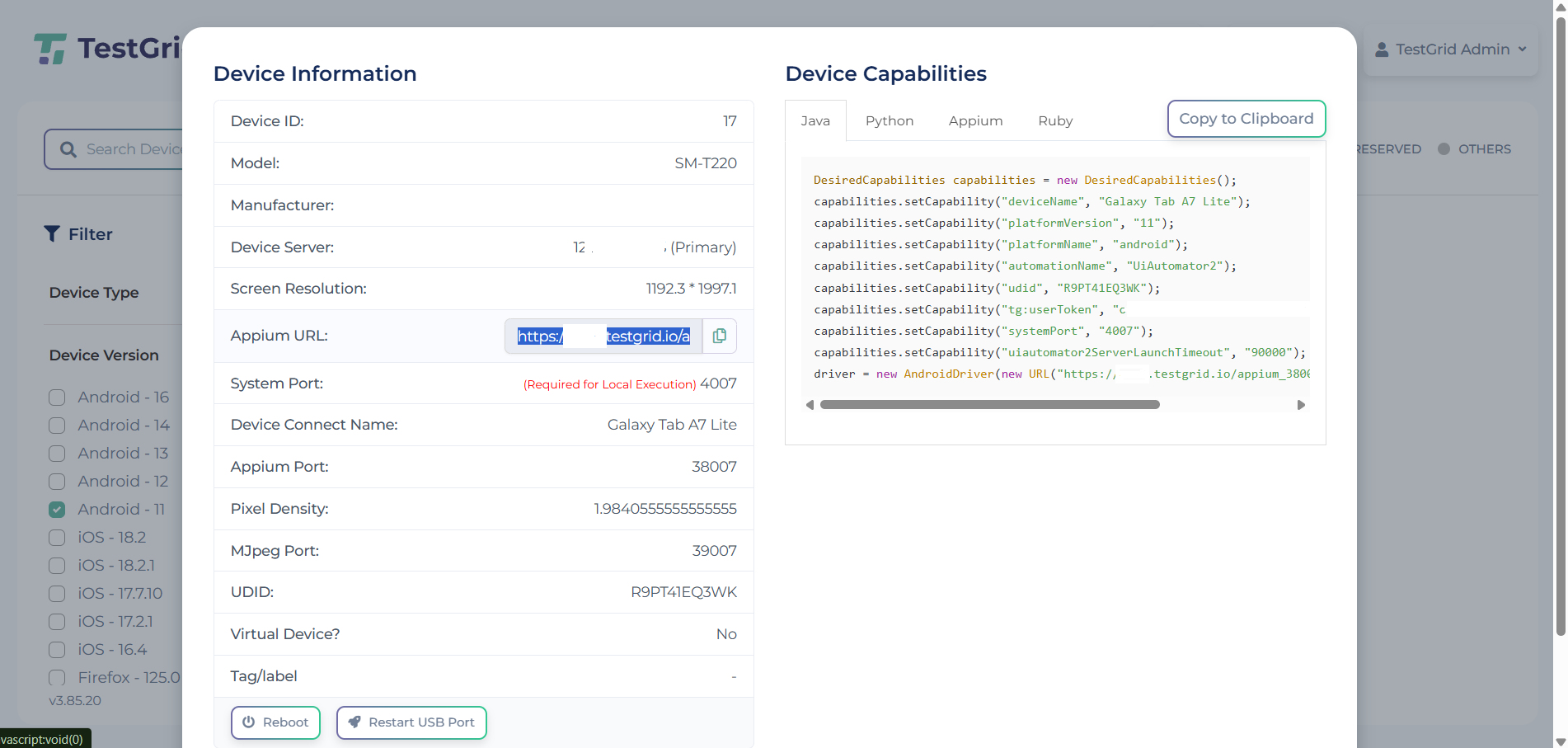The image size is (1568, 748).
Task: Switch to the Java capabilities tab
Action: [815, 121]
